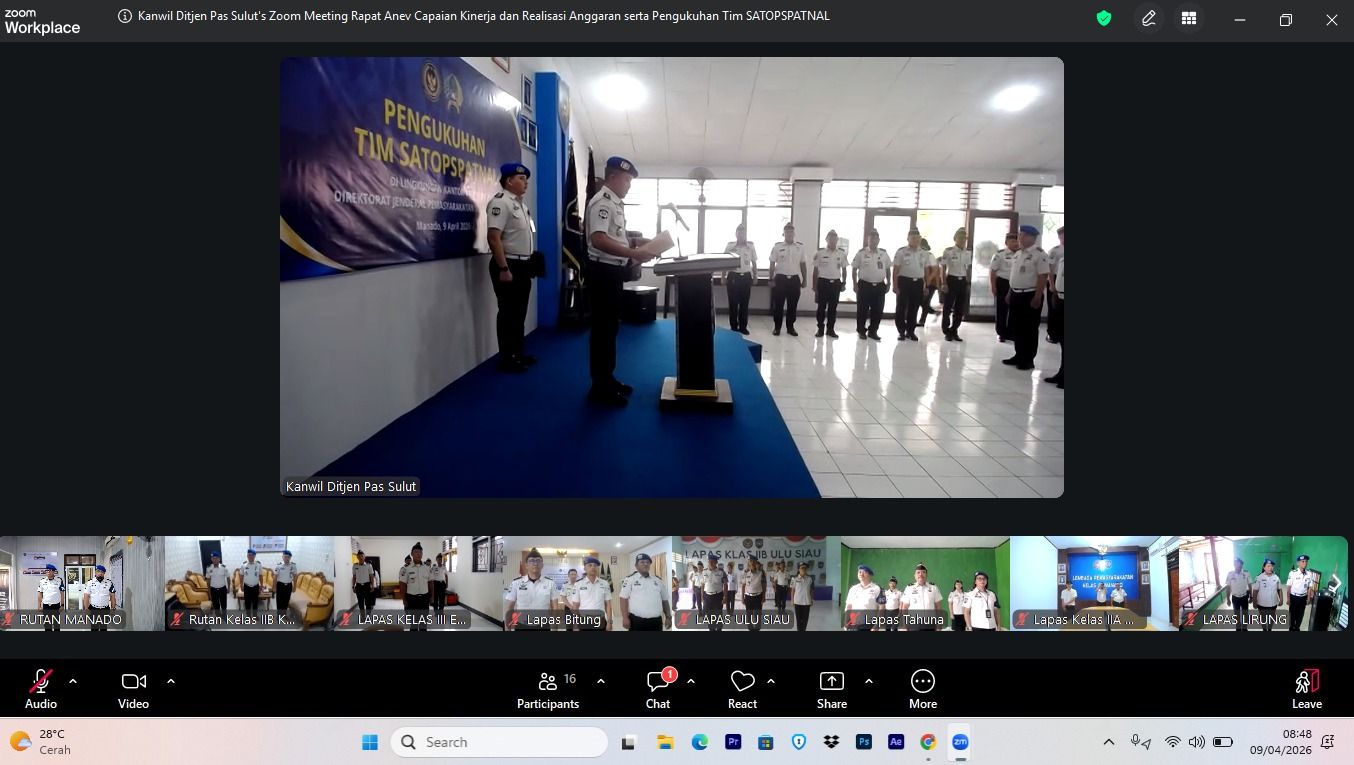Open the meeting info icon beside title
Screen dimensions: 1354x765
(125, 16)
